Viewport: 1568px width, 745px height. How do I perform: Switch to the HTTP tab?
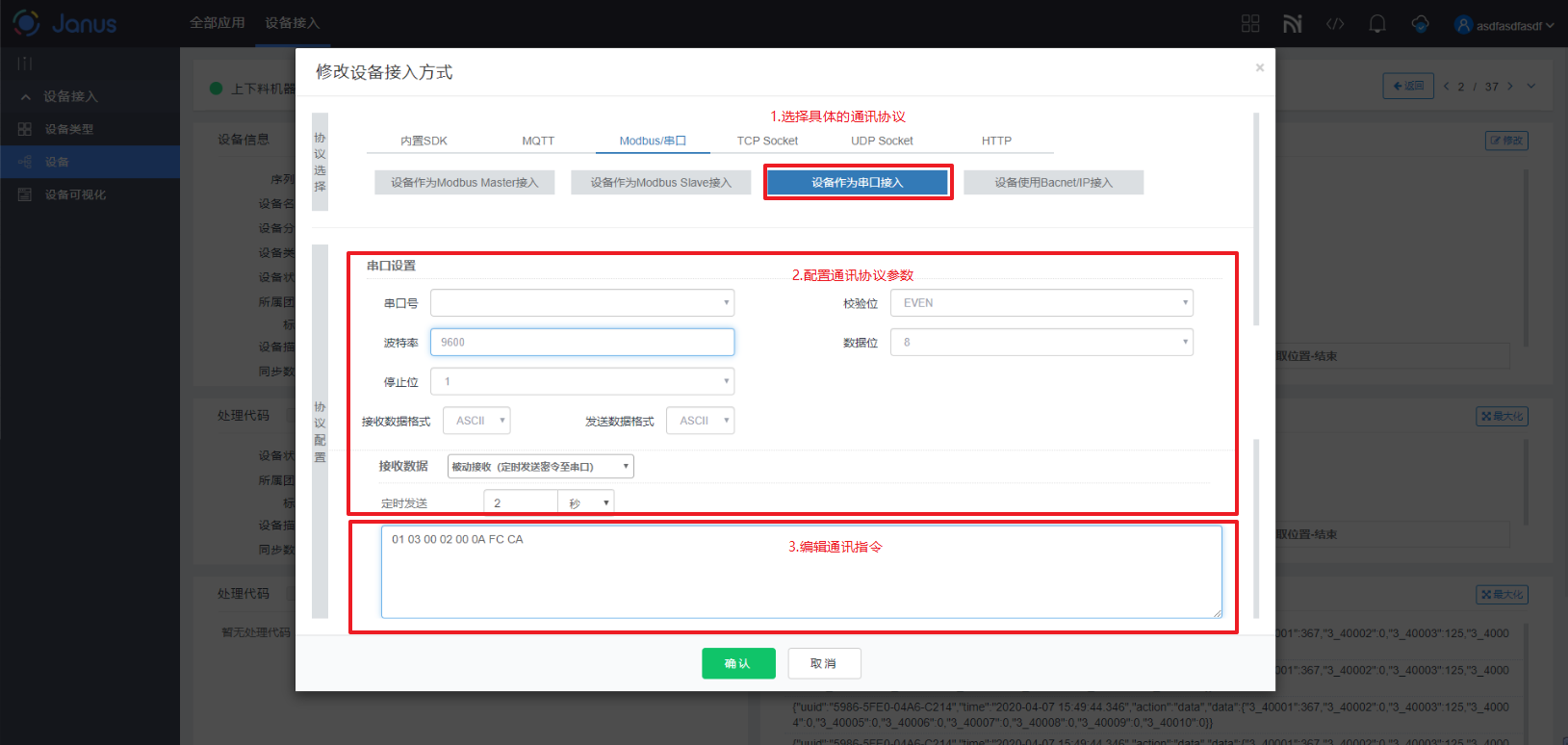(996, 141)
